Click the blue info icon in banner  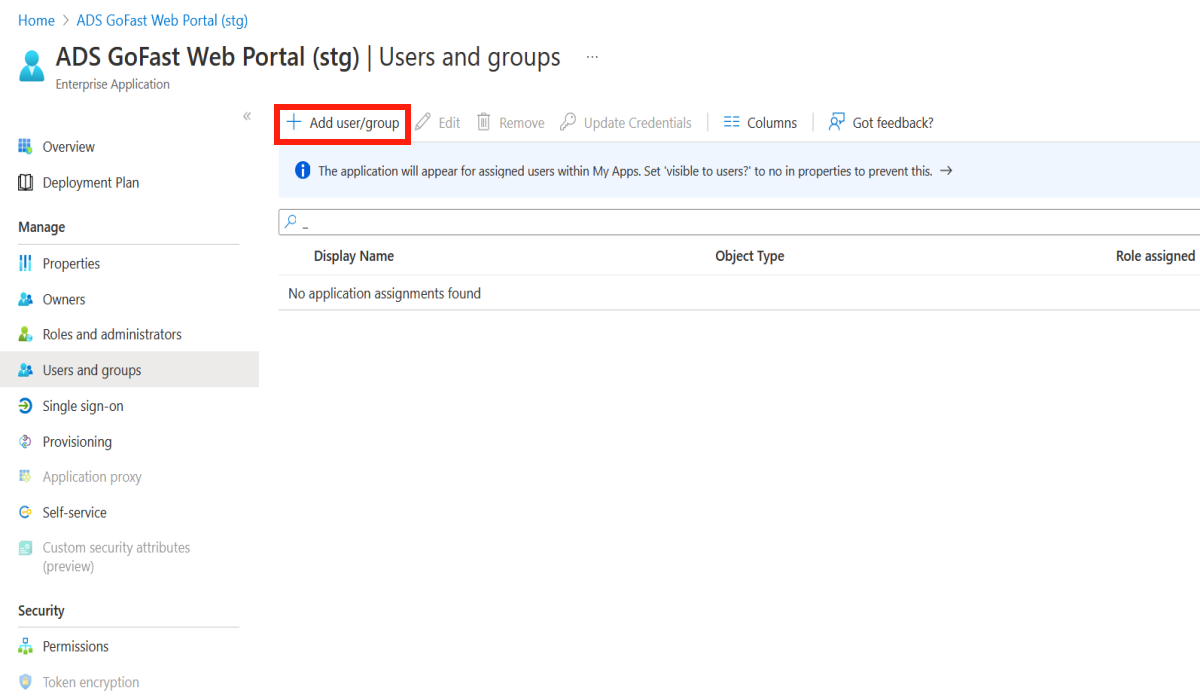(303, 171)
